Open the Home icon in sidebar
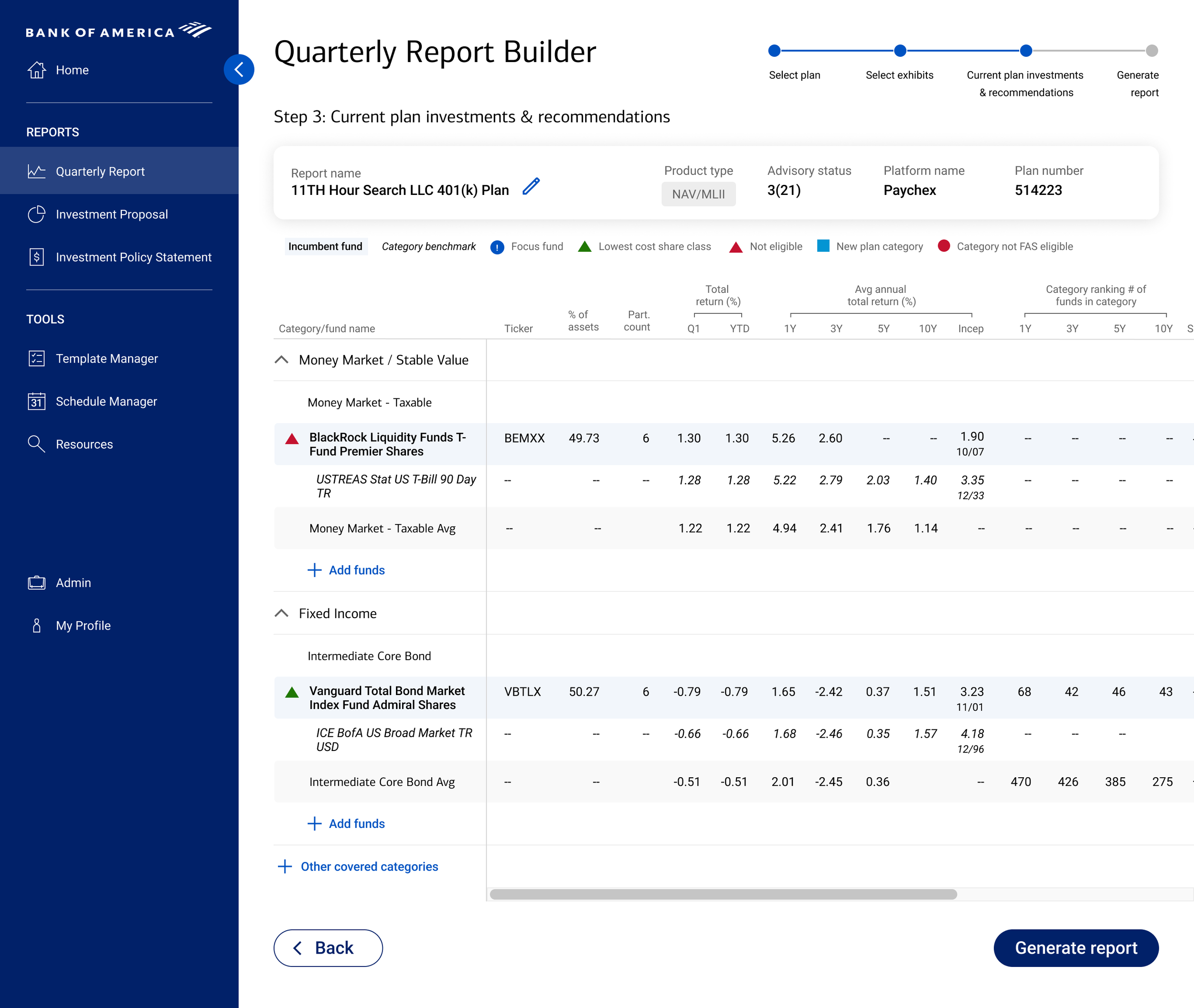 37,70
